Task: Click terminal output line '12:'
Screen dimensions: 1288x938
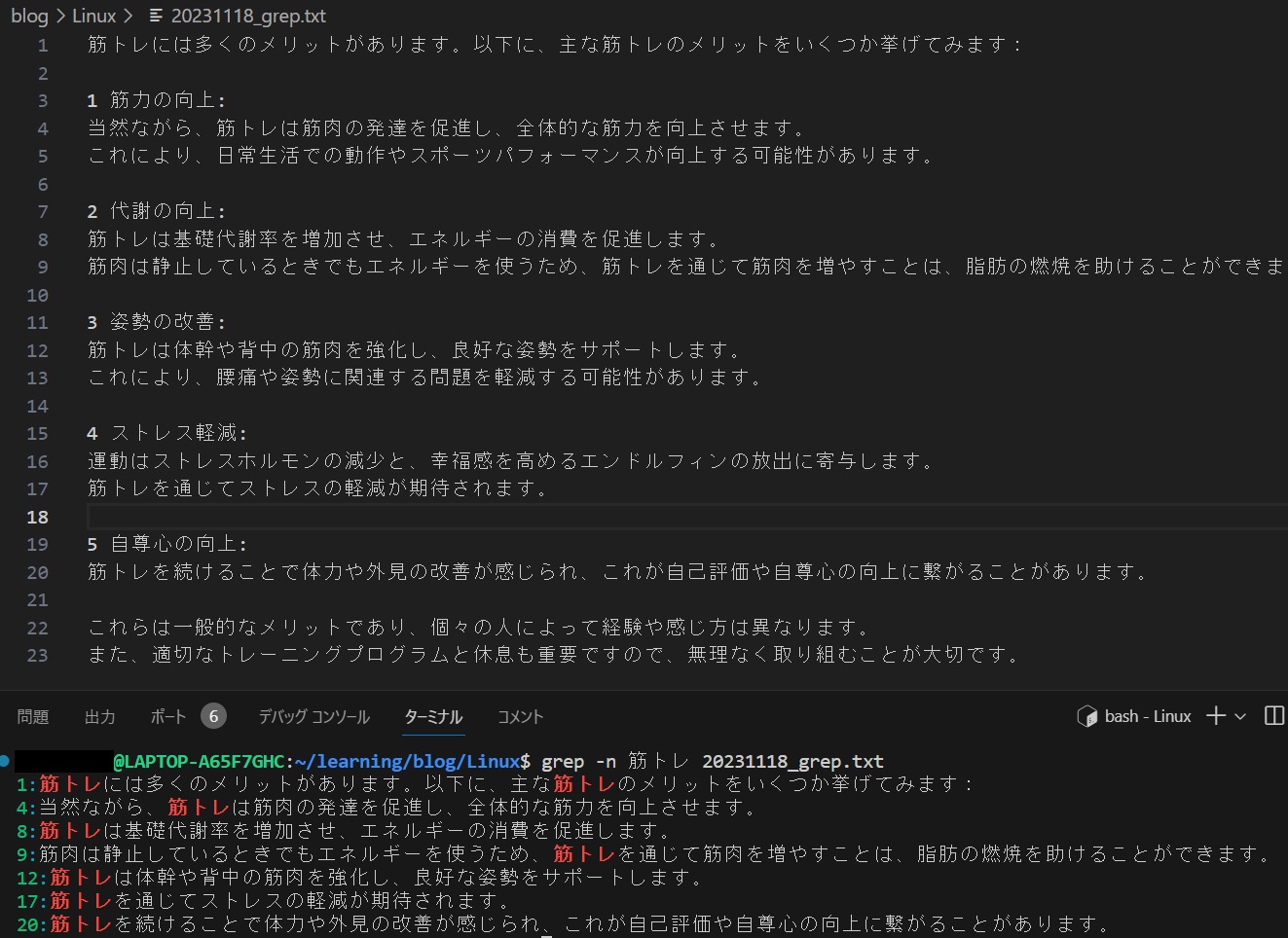Action: tap(360, 878)
